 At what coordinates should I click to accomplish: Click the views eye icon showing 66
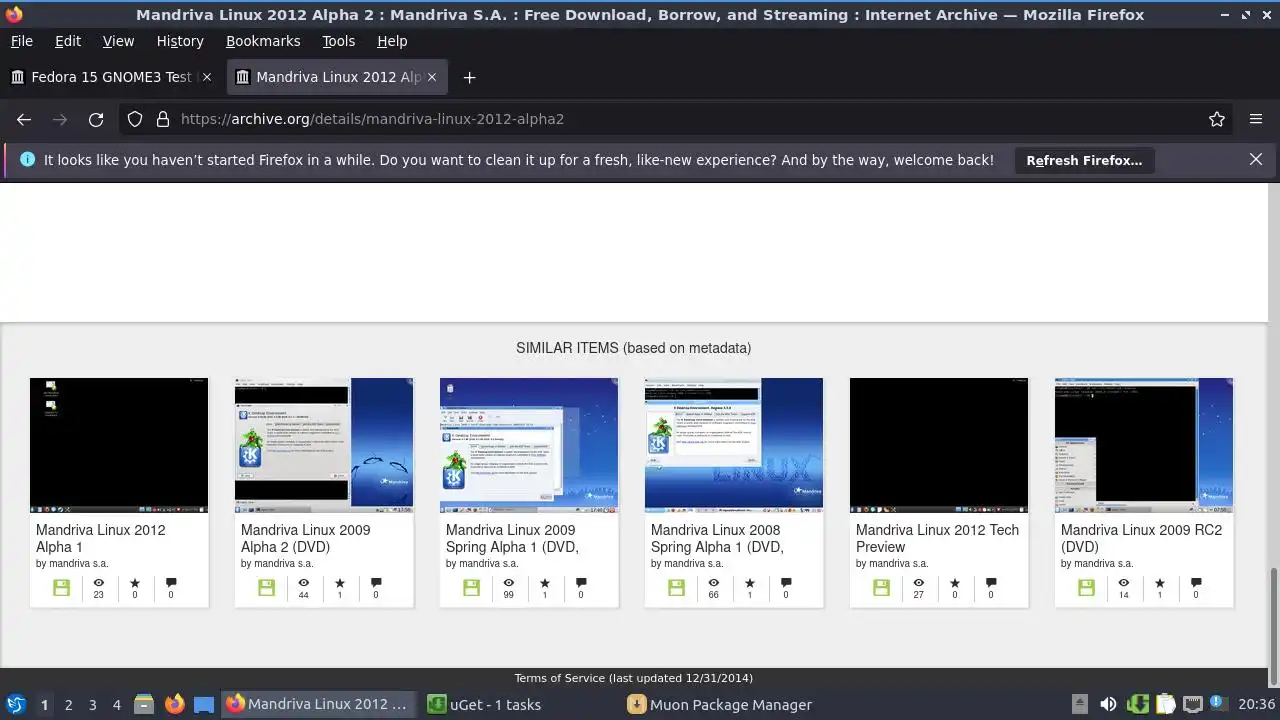click(x=714, y=583)
